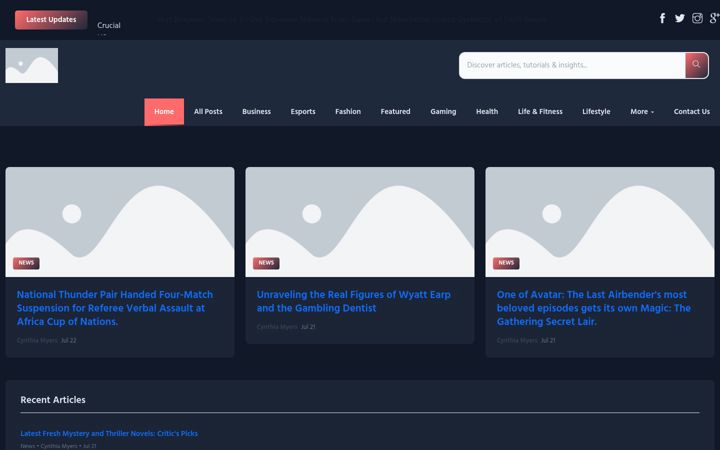Open the Google Plus social icon

tap(714, 18)
